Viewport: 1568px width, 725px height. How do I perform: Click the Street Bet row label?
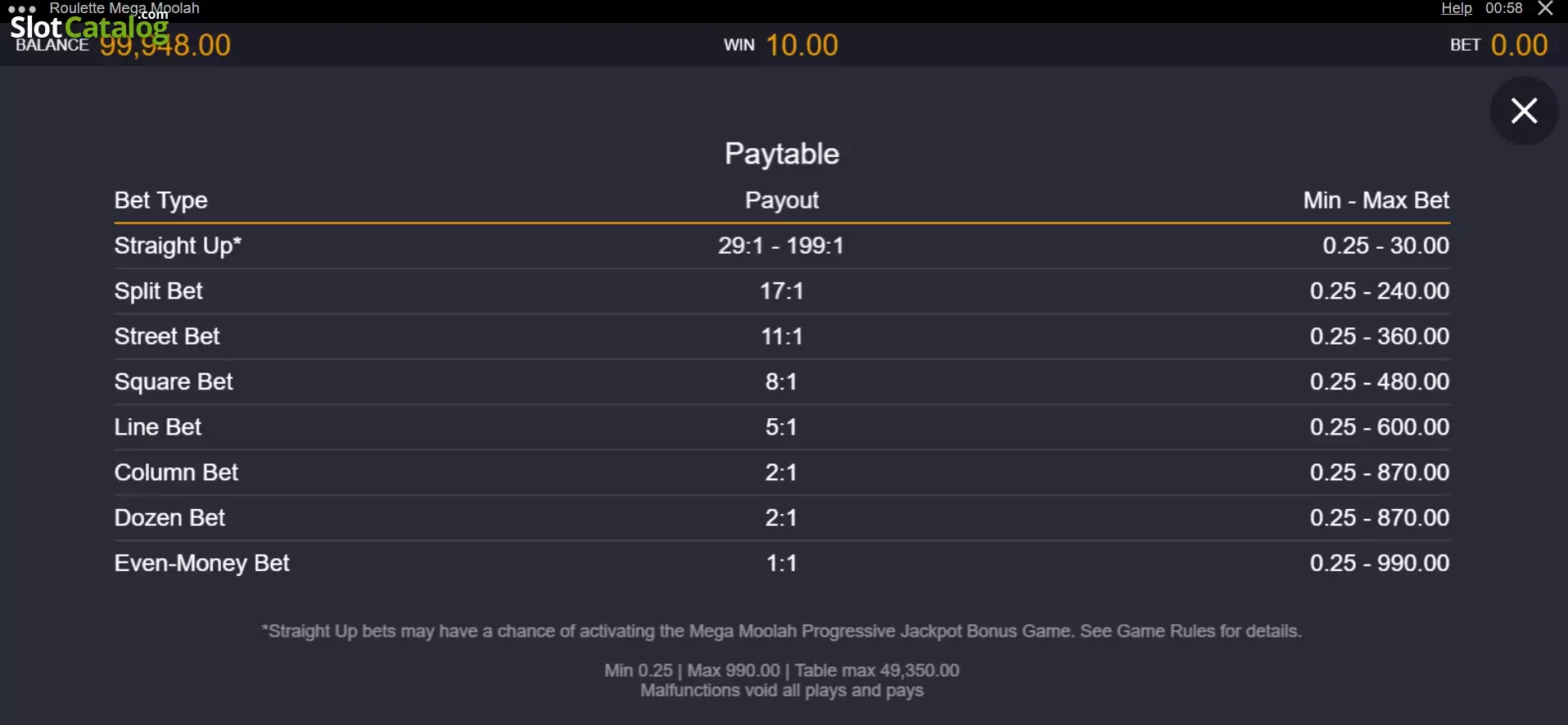167,336
